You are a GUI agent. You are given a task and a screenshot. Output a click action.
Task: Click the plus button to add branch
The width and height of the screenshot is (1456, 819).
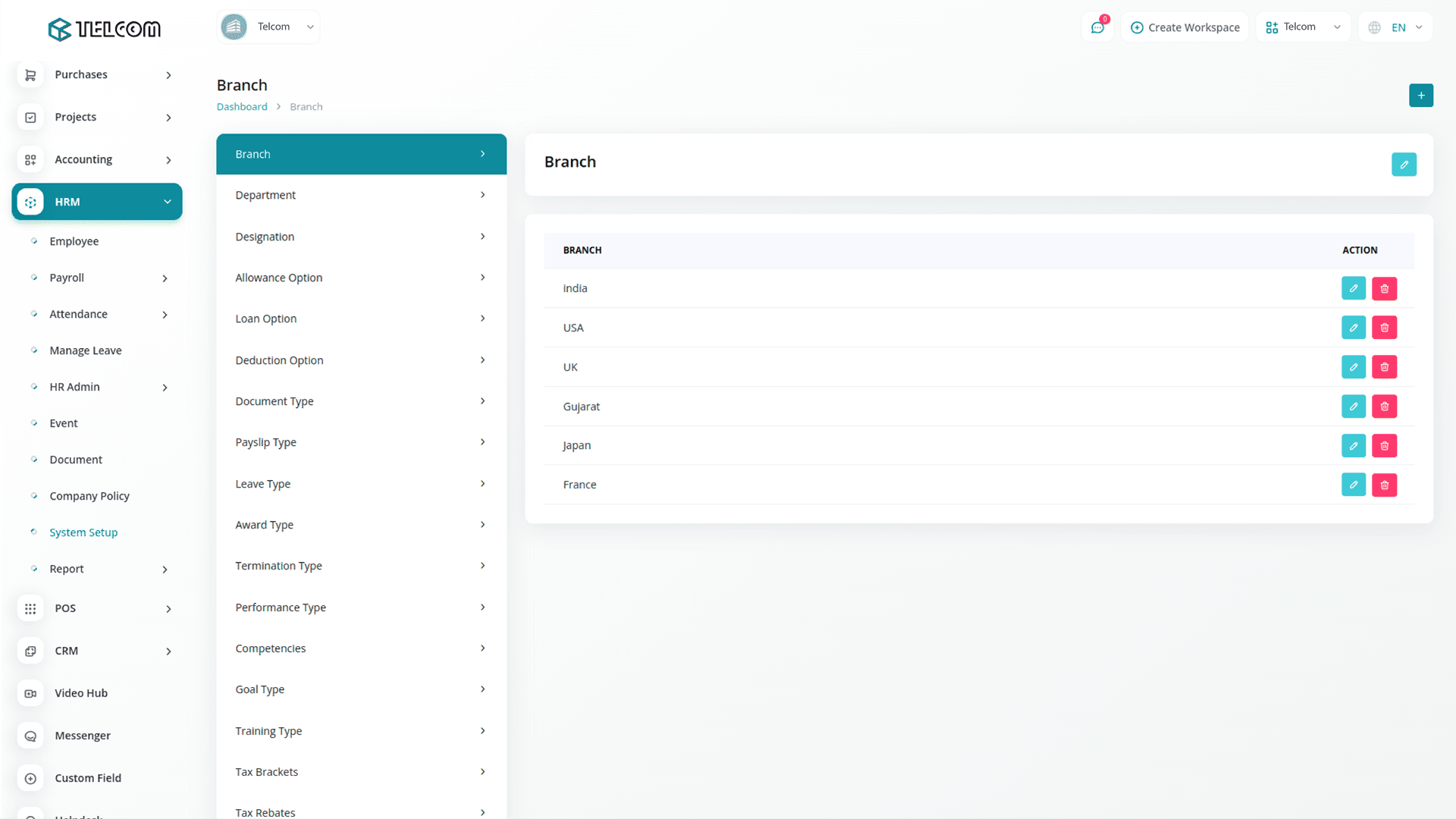click(1420, 96)
